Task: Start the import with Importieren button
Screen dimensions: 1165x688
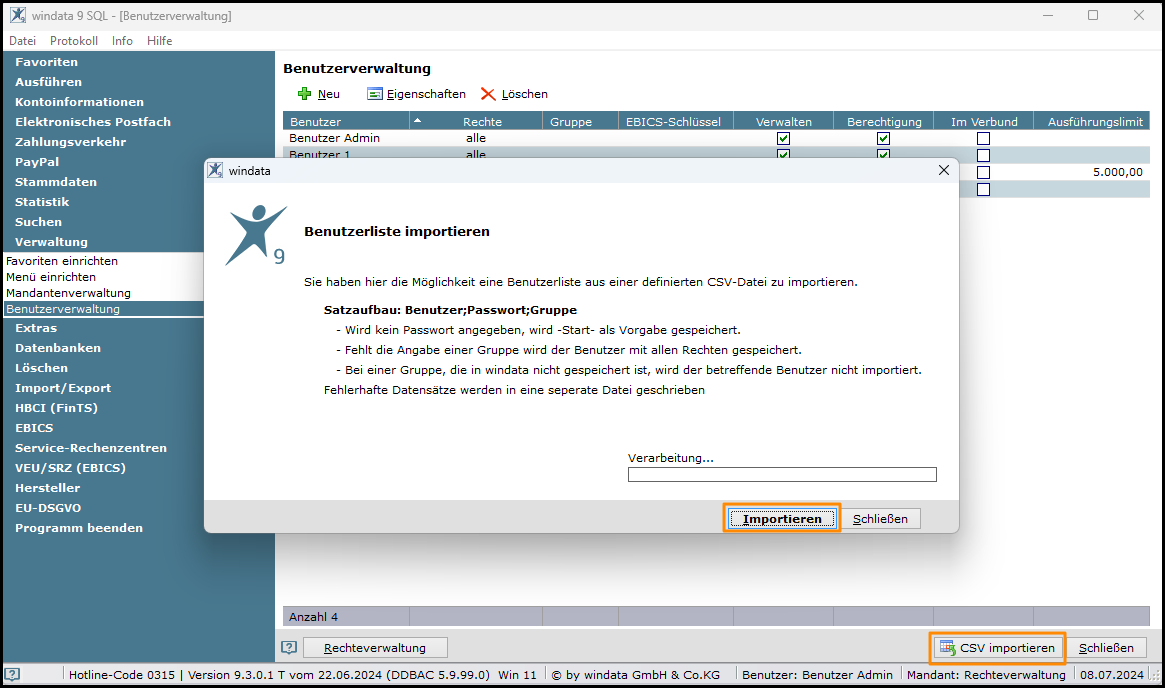Action: click(x=782, y=519)
